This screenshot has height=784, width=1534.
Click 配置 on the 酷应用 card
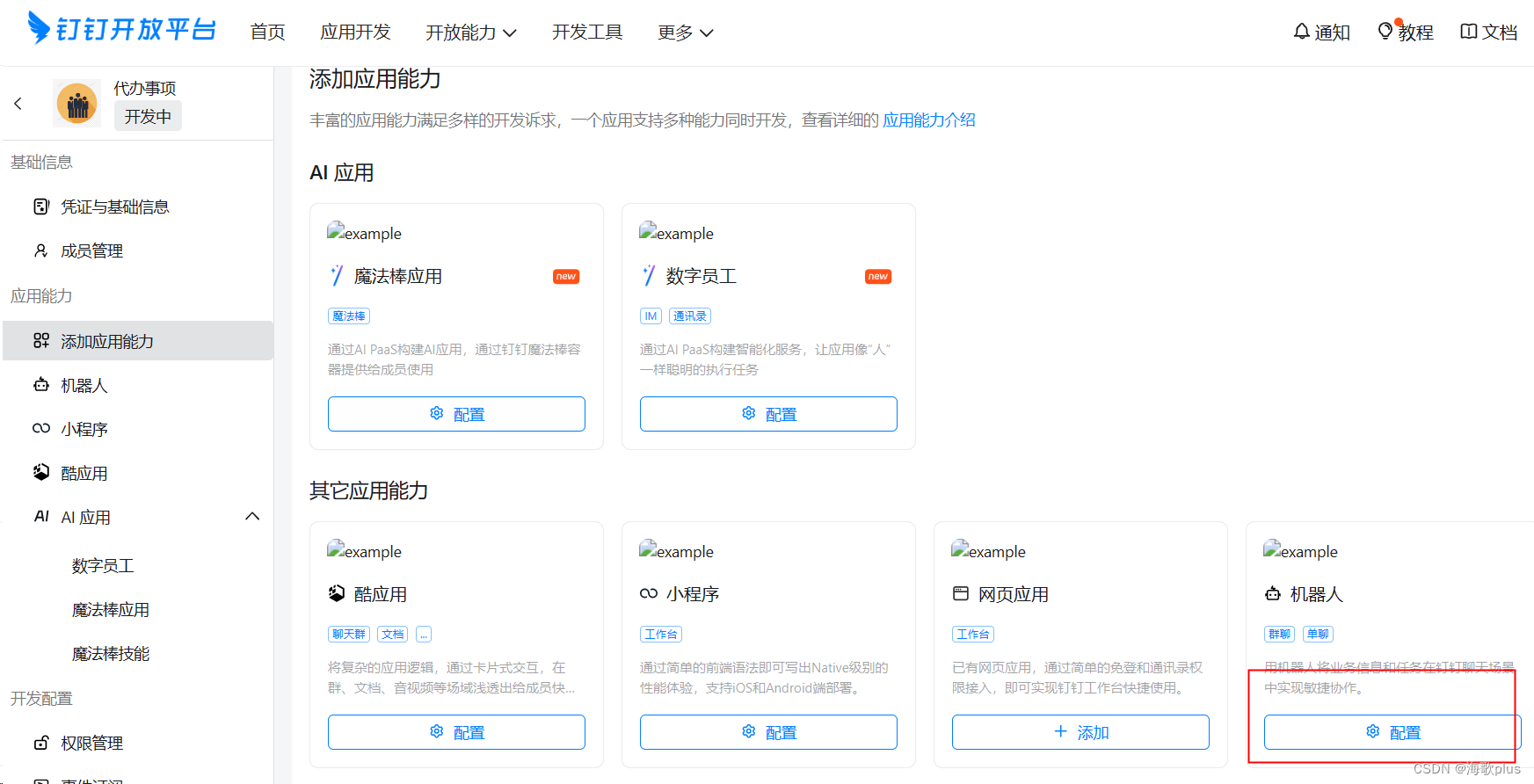(456, 732)
